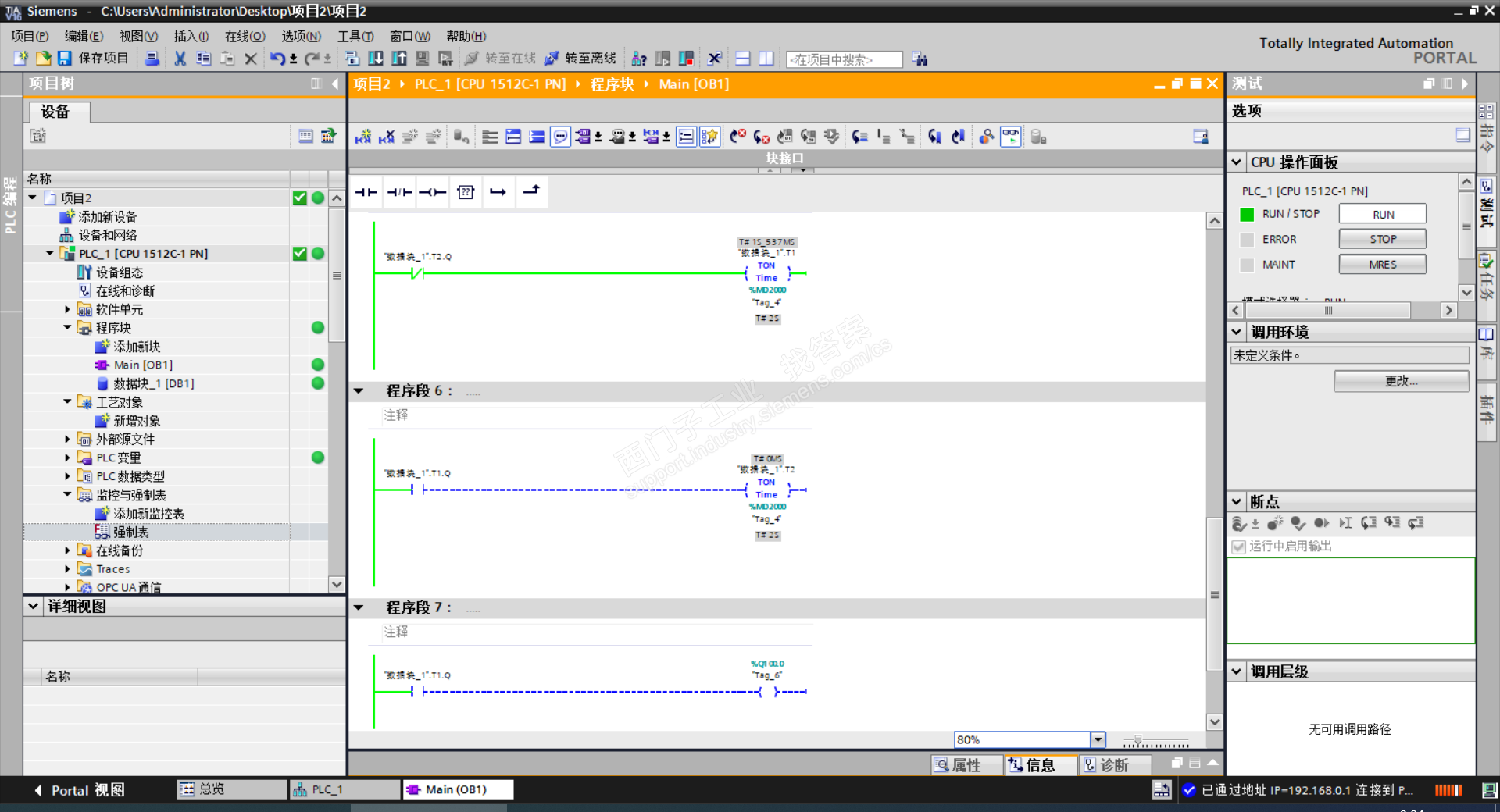
Task: Click the project search binoculars icon
Action: (x=920, y=59)
